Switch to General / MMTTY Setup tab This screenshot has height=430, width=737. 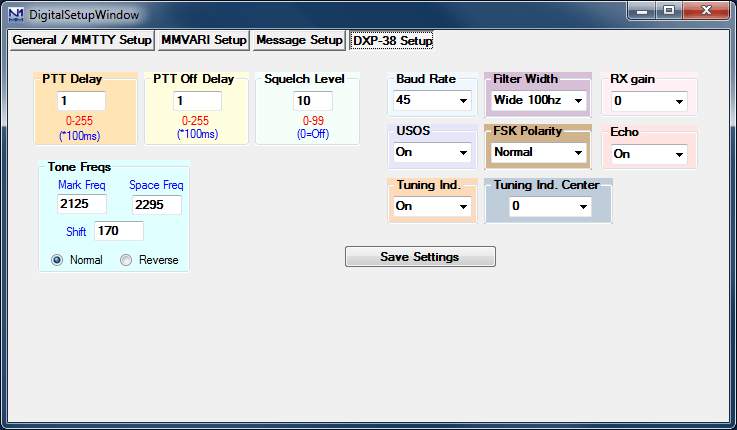[x=82, y=40]
